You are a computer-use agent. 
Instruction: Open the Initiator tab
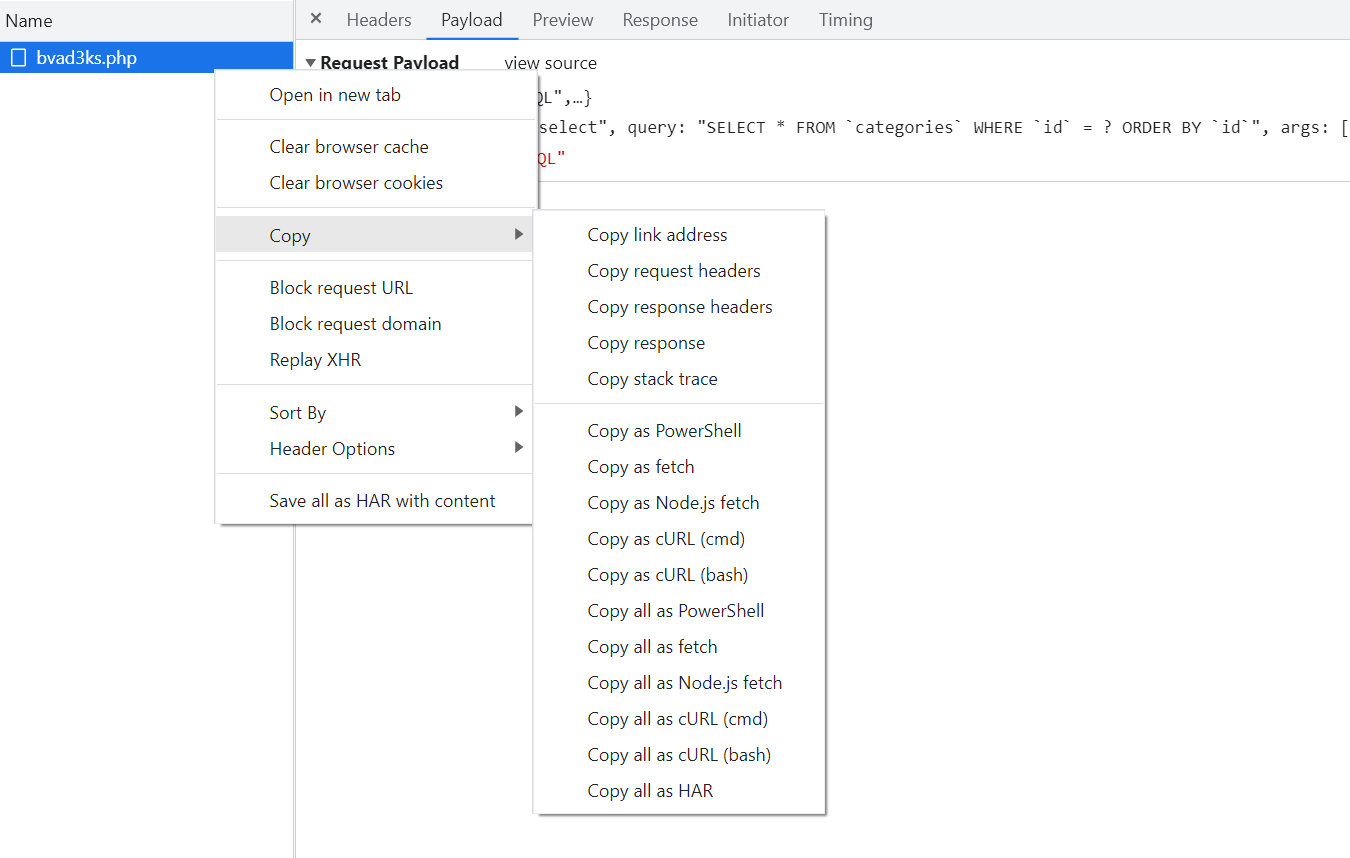pyautogui.click(x=758, y=20)
